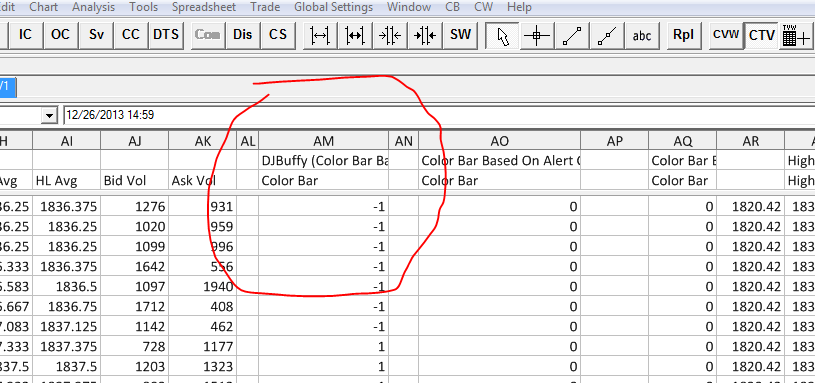This screenshot has height=383, width=815.
Task: Click the formula field showing 12/26/2013 14:59
Action: pyautogui.click(x=439, y=115)
